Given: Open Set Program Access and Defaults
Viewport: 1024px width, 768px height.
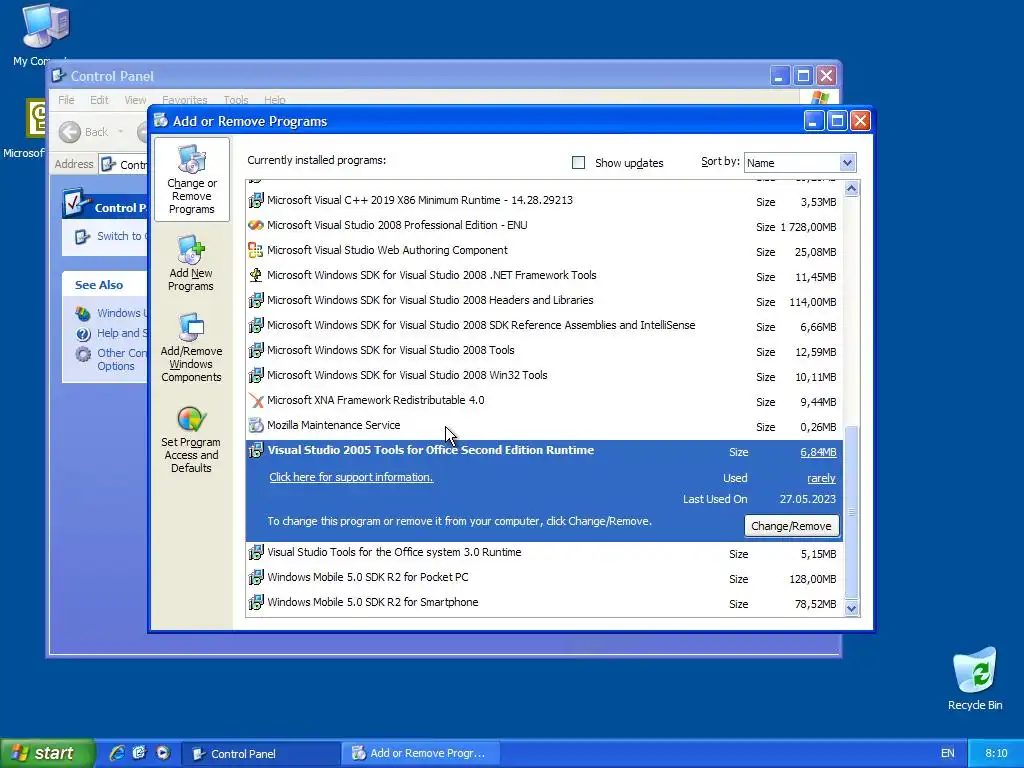Looking at the screenshot, I should click(x=191, y=439).
